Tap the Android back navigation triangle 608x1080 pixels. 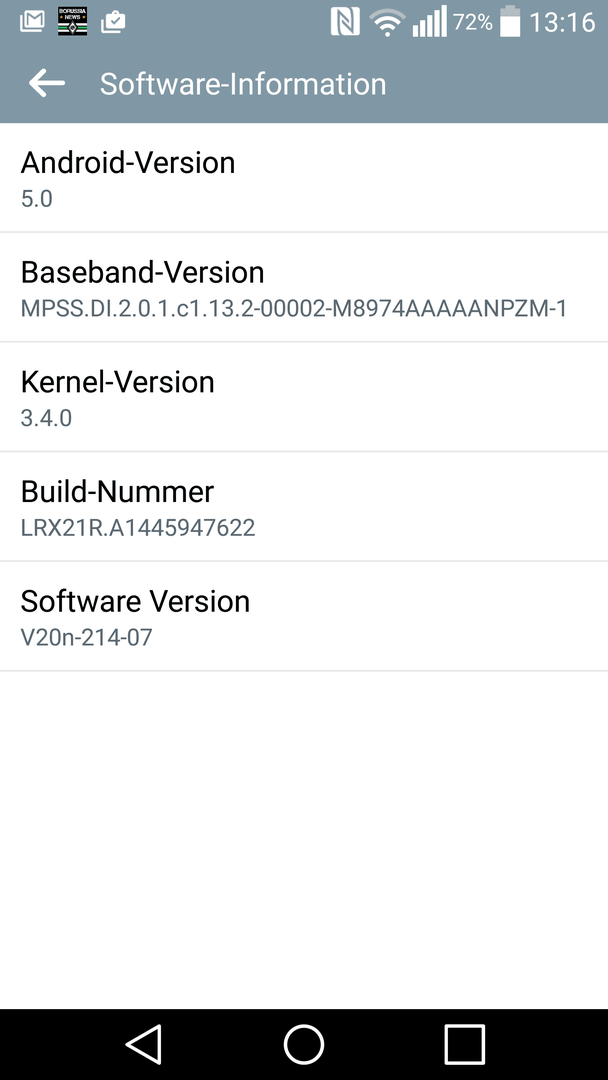pos(144,1044)
